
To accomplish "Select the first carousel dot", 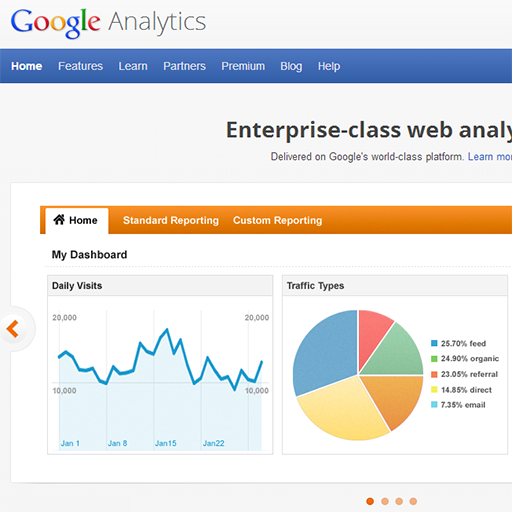I will (x=370, y=501).
